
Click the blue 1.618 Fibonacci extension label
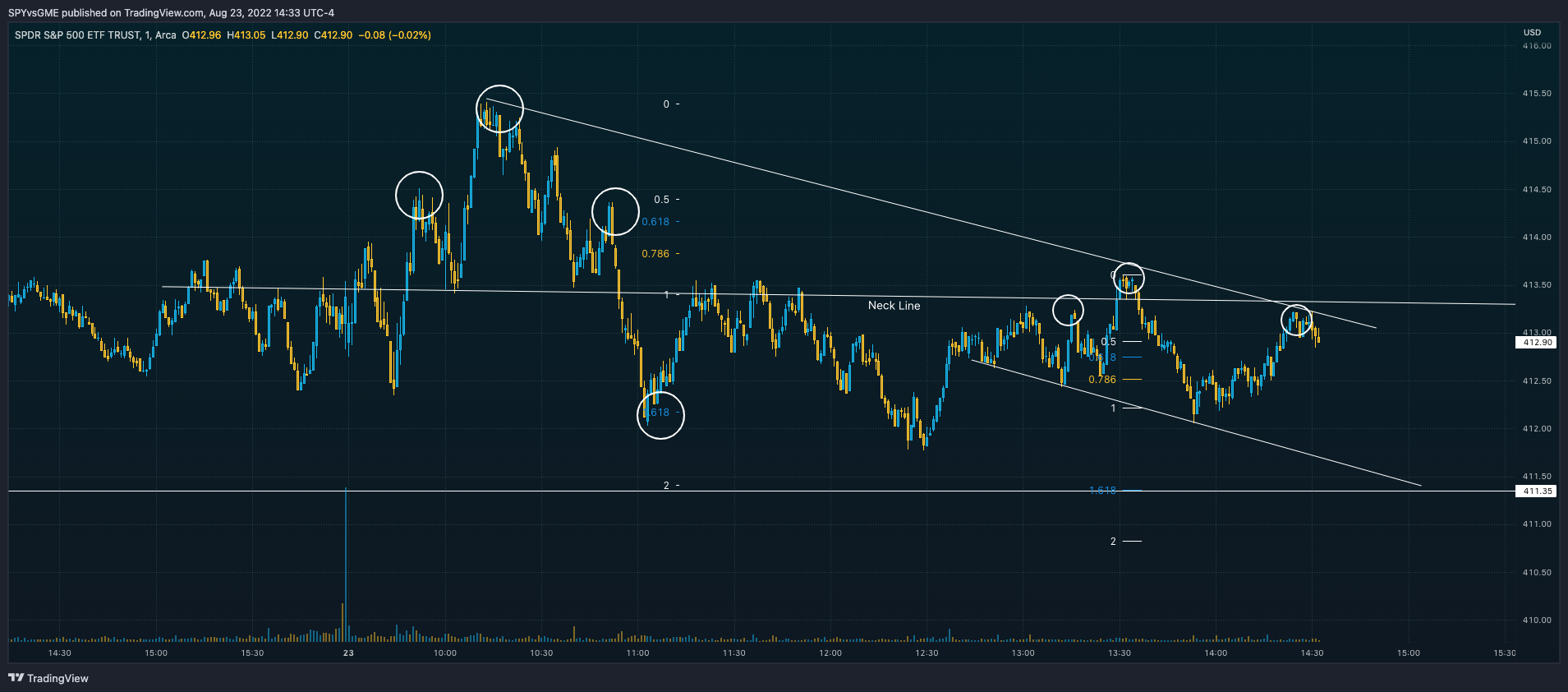(1102, 491)
